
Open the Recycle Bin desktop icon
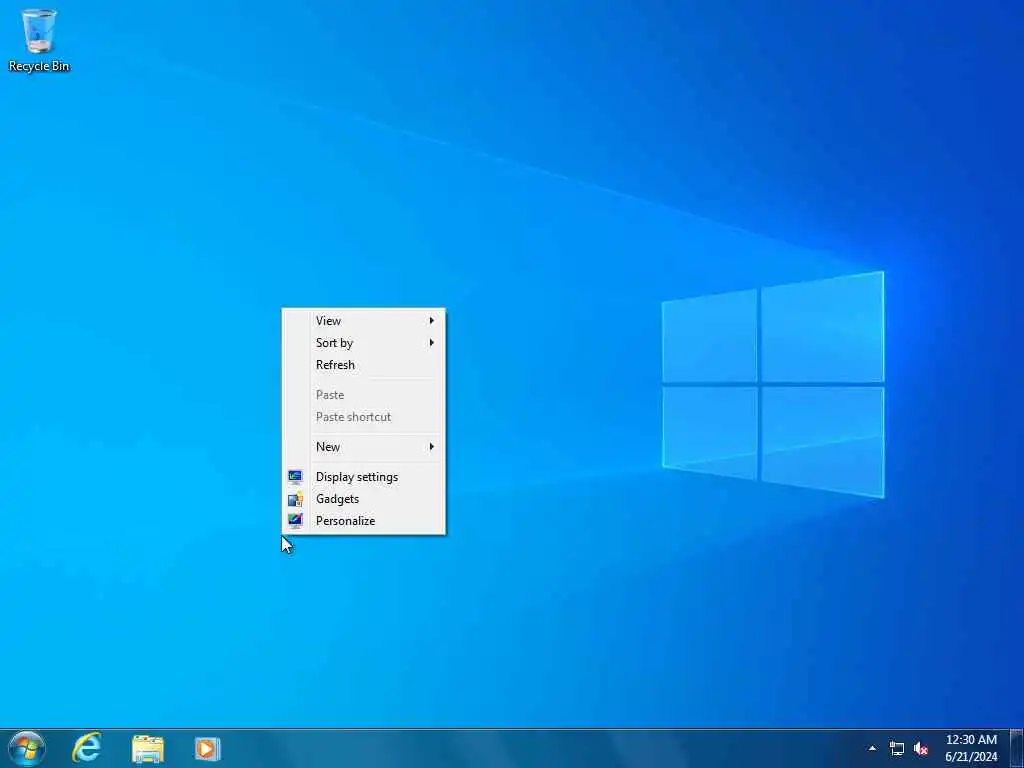coord(39,39)
